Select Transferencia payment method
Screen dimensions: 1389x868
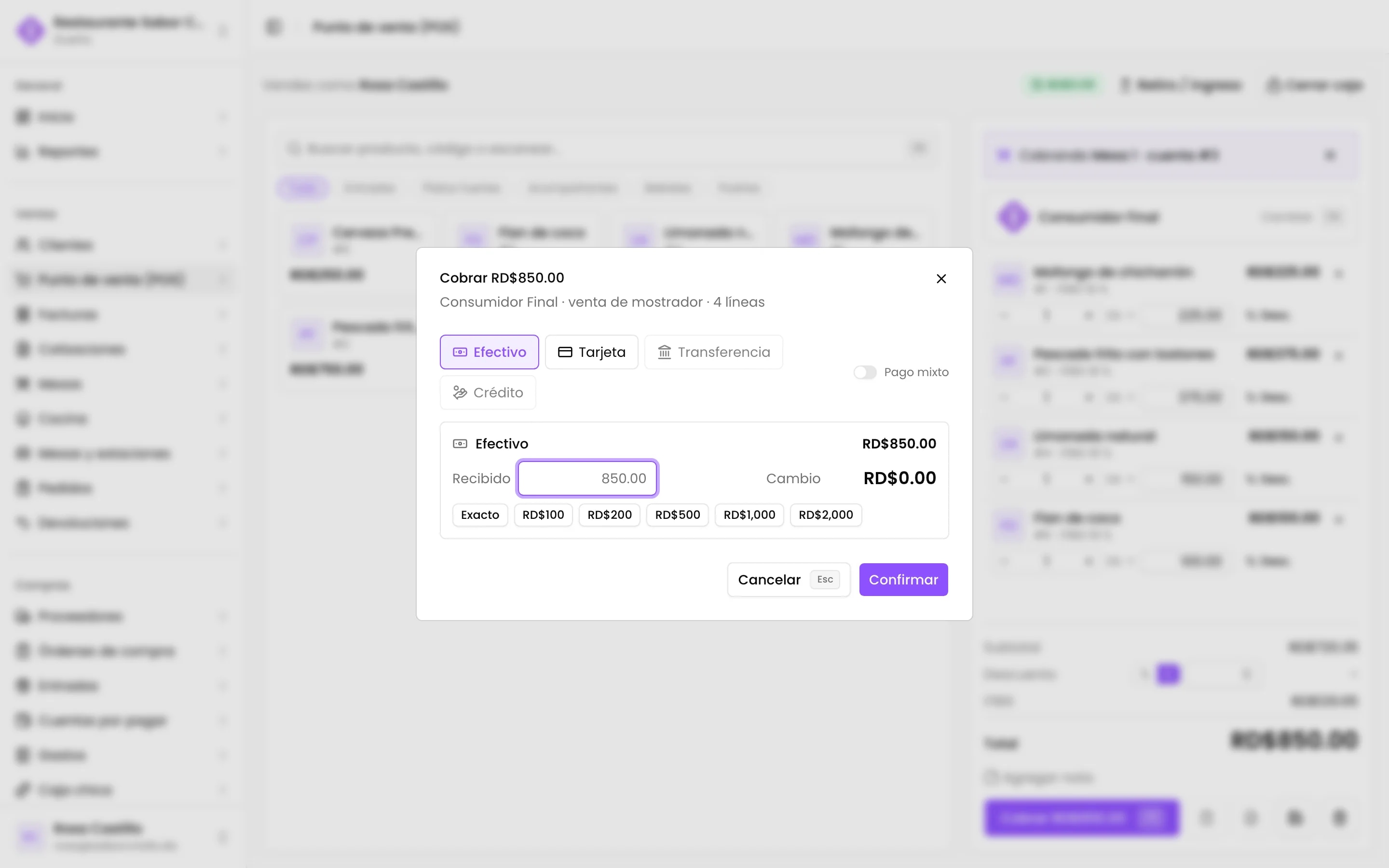(x=713, y=352)
